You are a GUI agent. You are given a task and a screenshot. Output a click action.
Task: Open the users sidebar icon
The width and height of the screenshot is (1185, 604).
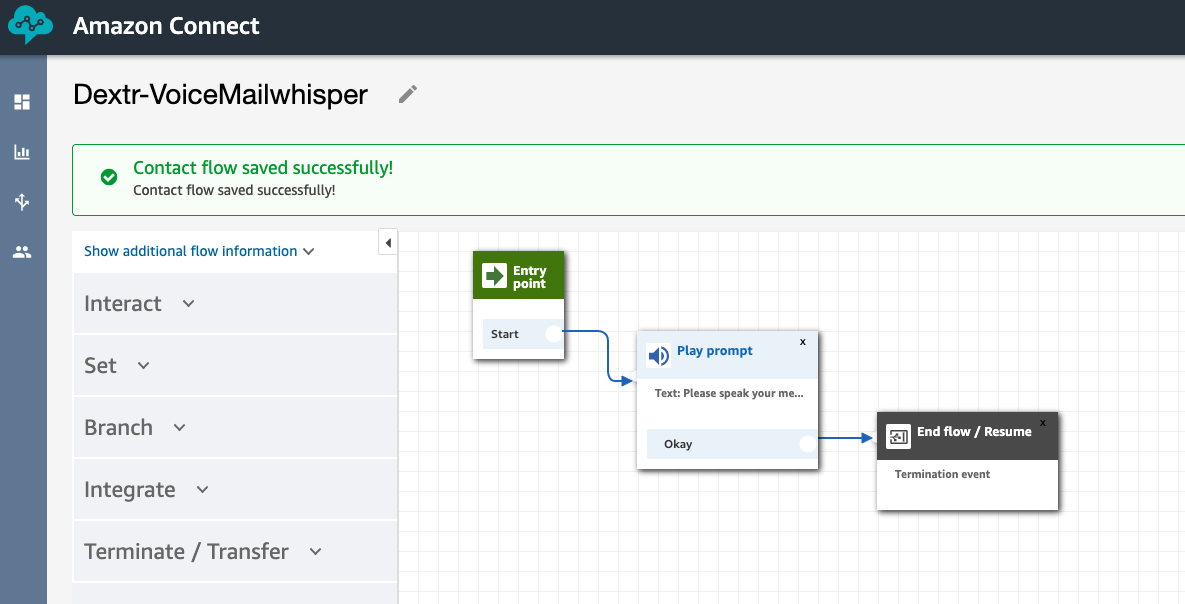tap(22, 252)
